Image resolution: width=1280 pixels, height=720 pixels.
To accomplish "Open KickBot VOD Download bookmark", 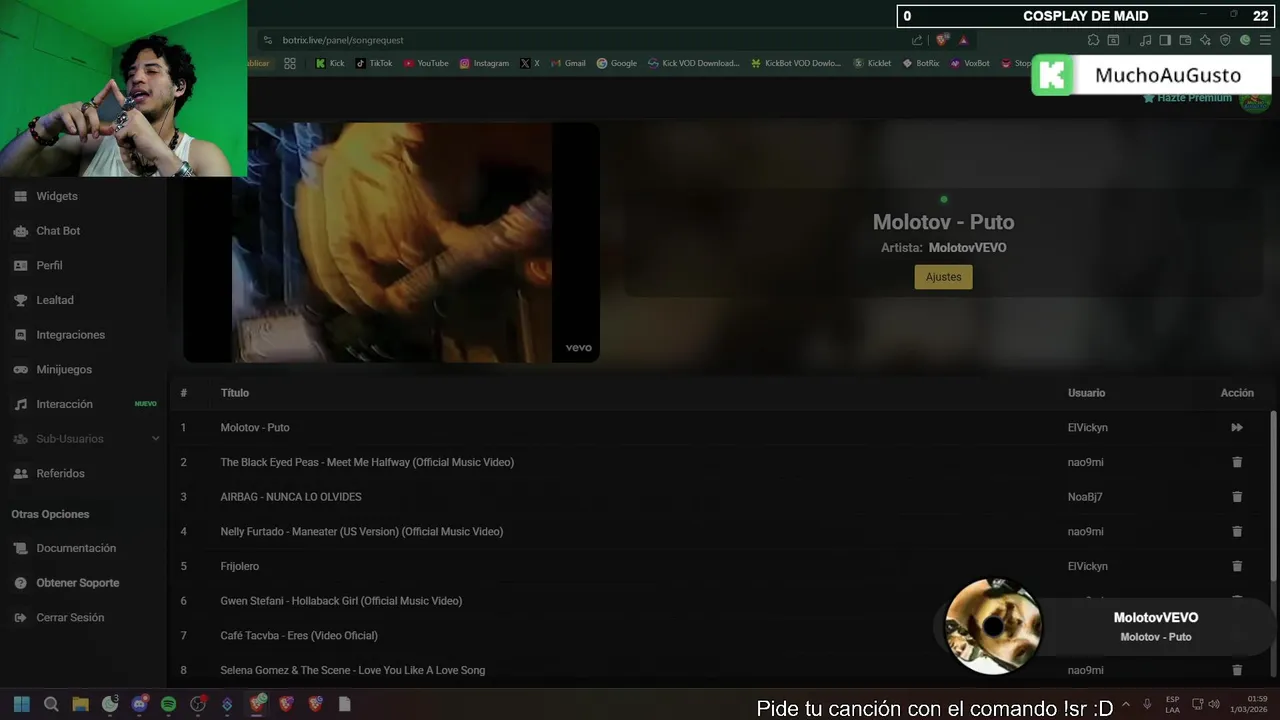I will coord(797,63).
